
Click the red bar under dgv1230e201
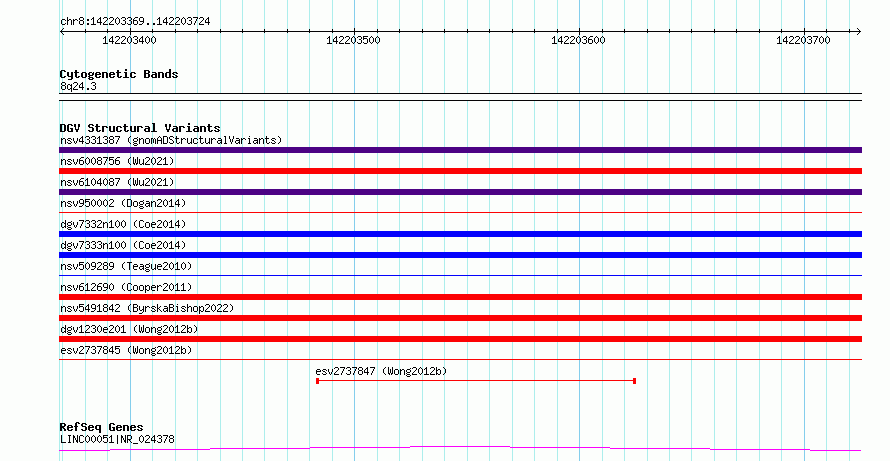460,339
